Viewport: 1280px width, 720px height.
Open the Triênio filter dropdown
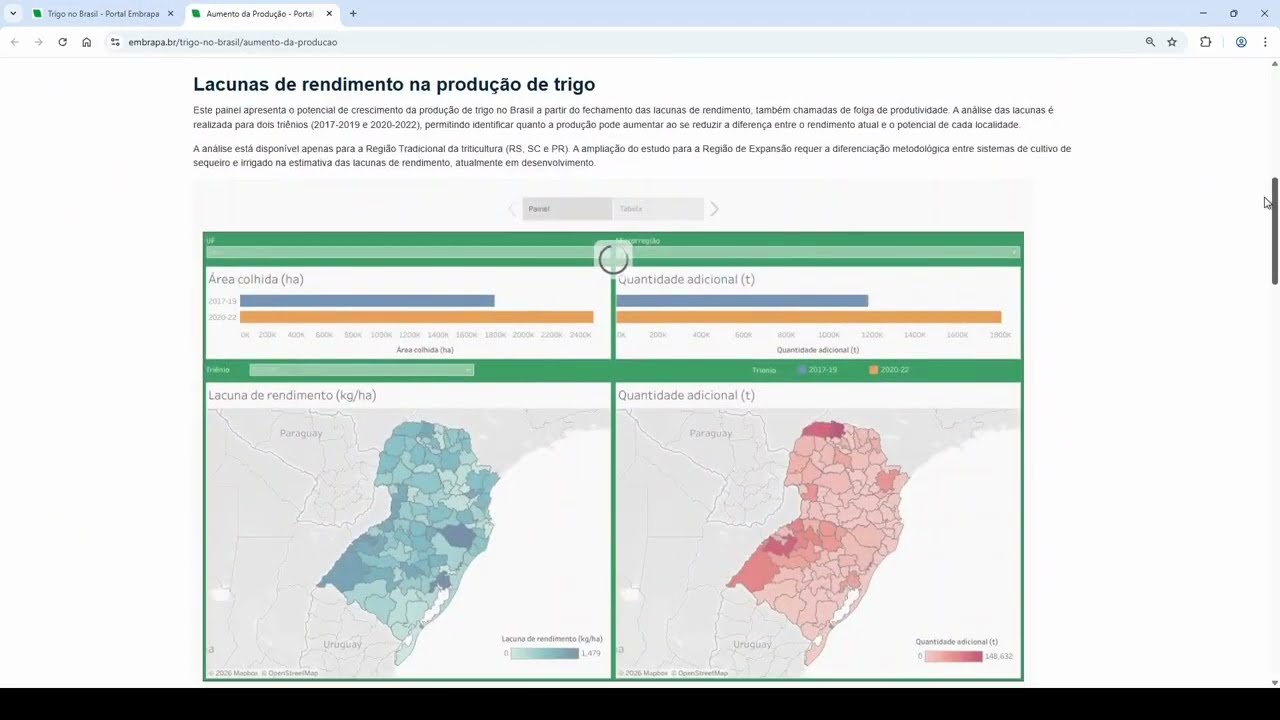pos(361,370)
